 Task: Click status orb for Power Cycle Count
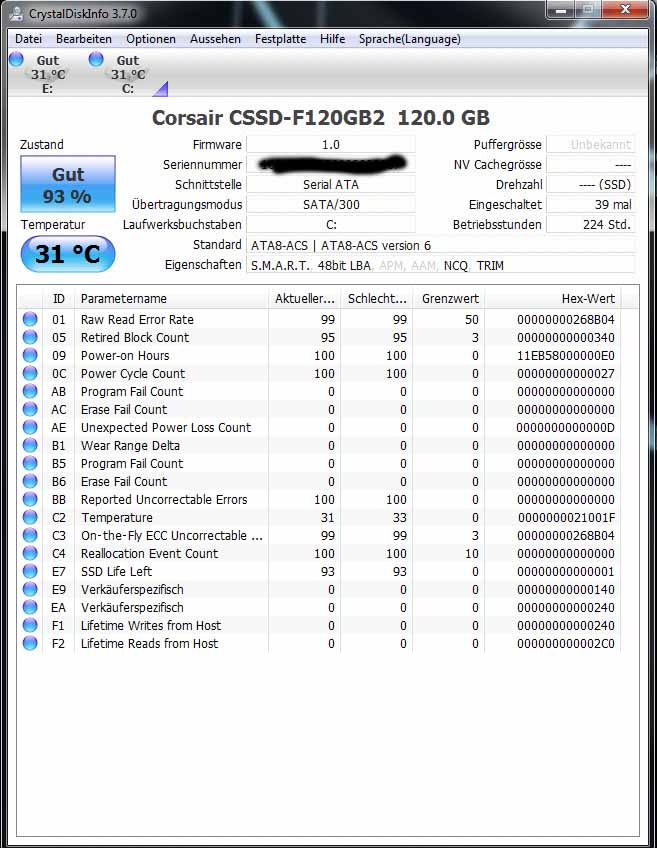click(x=30, y=373)
